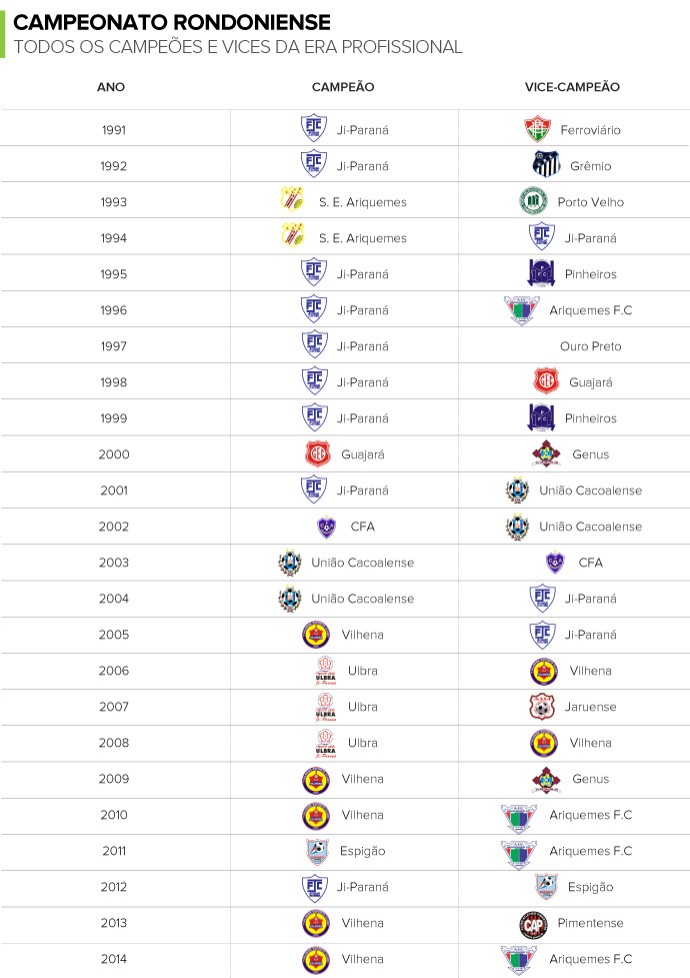
Task: Click the Pimentense CAP crest in 2013
Action: pos(533,924)
